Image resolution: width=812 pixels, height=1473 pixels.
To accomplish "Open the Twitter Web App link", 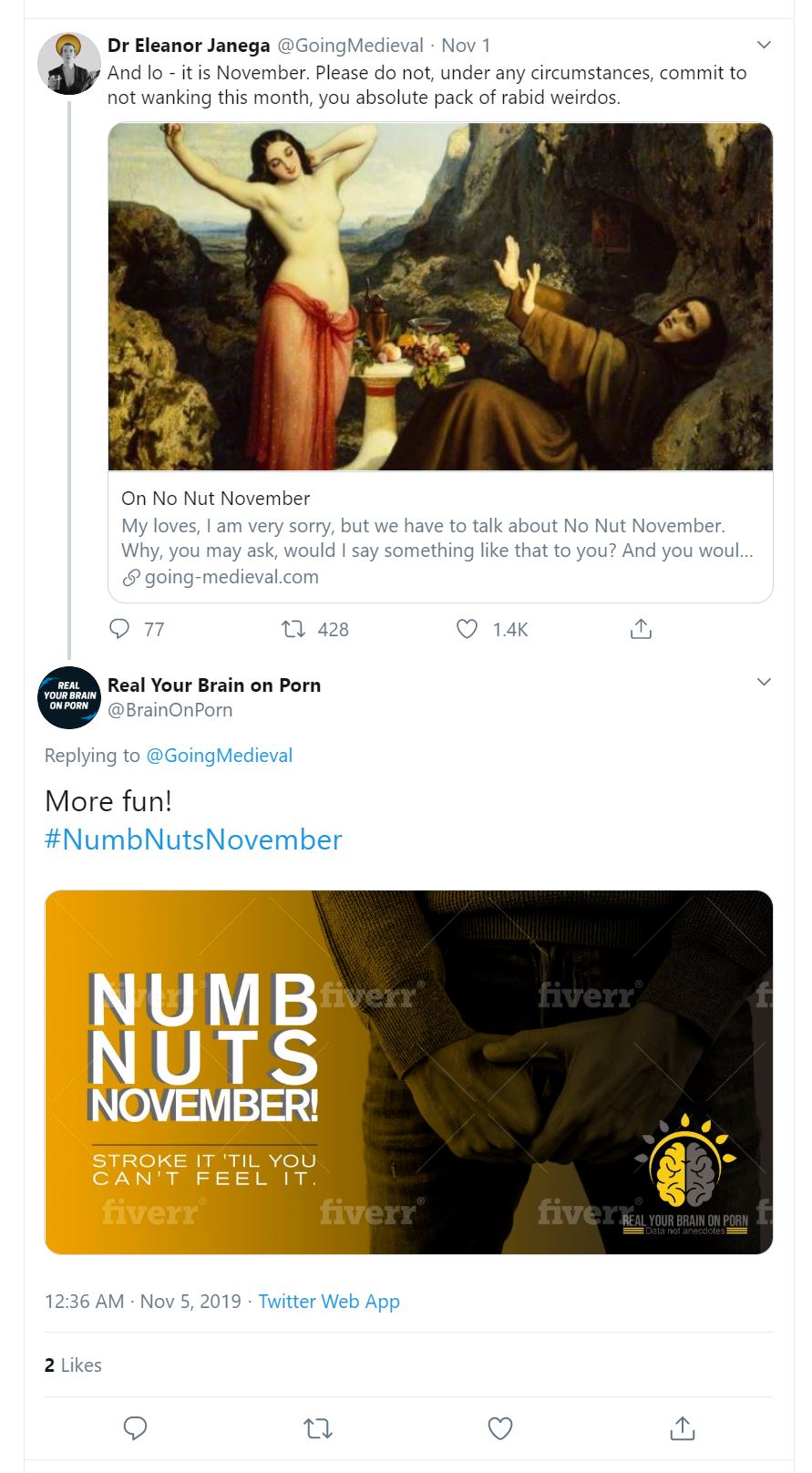I will coord(329,1302).
